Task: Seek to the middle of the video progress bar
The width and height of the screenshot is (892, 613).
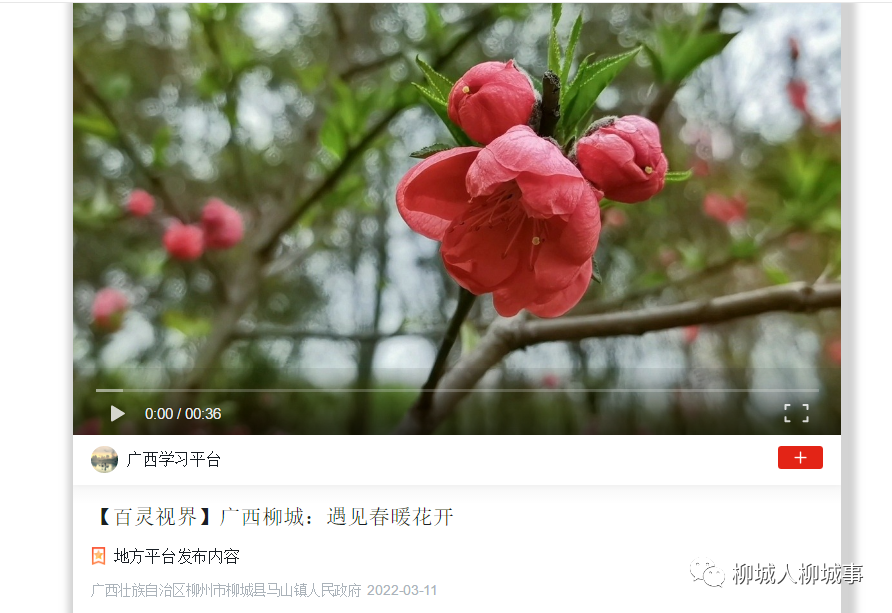Action: [x=457, y=390]
